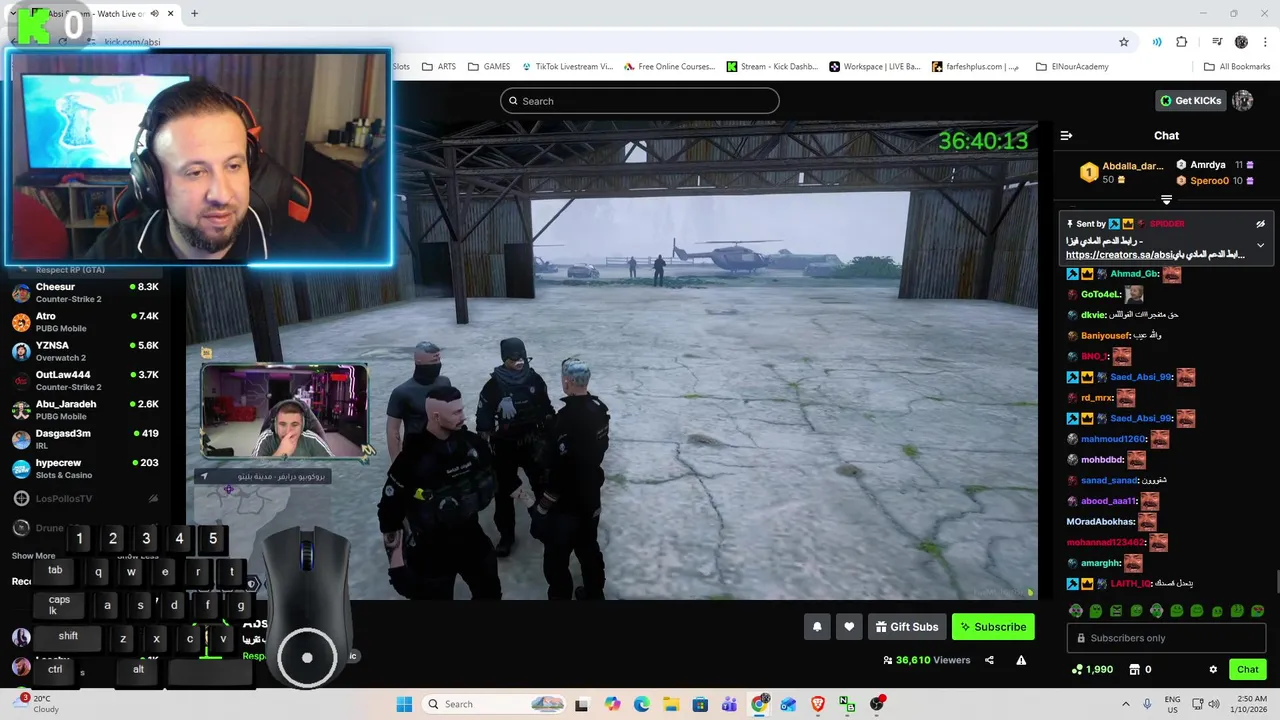The width and height of the screenshot is (1280, 720).
Task: Click the microphone tray icon
Action: 1147,704
